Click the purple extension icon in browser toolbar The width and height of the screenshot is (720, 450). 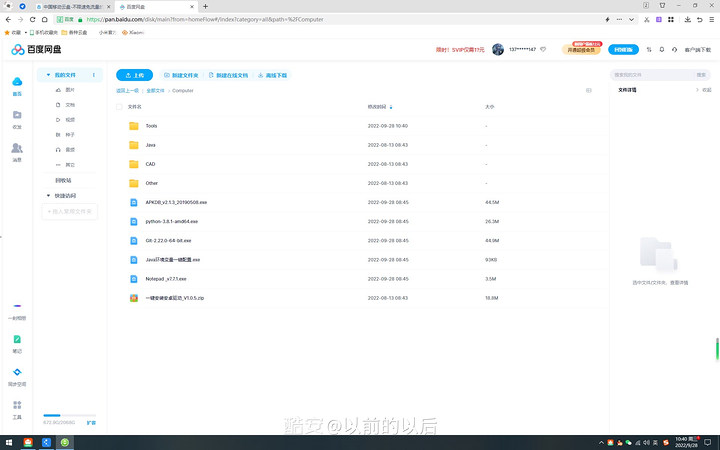[658, 19]
